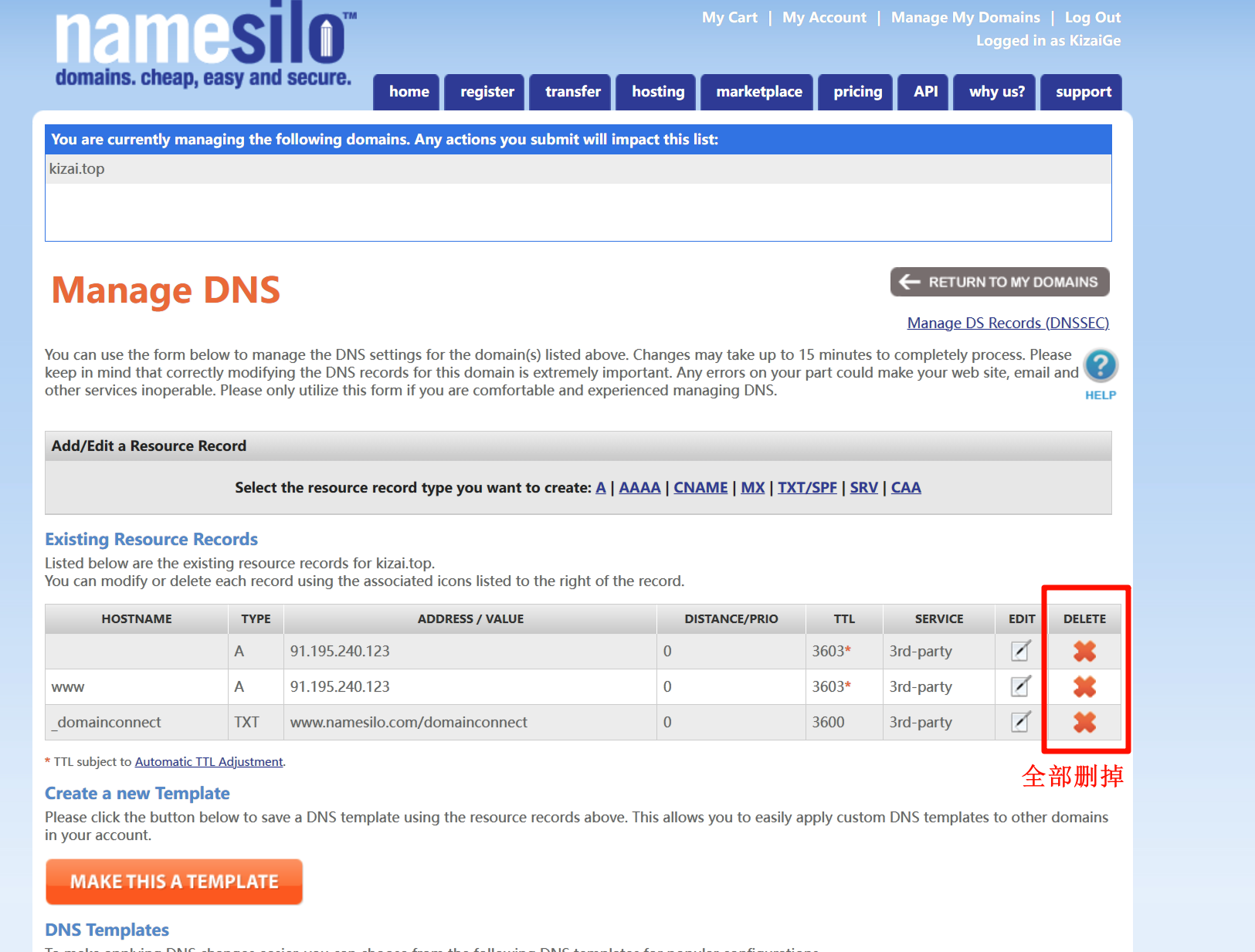
Task: Open My Cart link
Action: pos(730,18)
